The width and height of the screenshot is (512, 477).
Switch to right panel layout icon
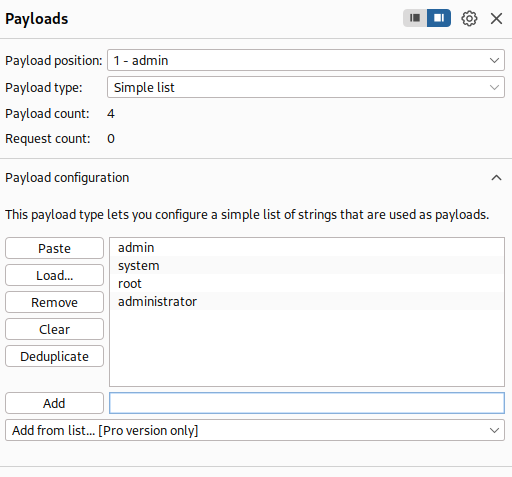click(439, 18)
